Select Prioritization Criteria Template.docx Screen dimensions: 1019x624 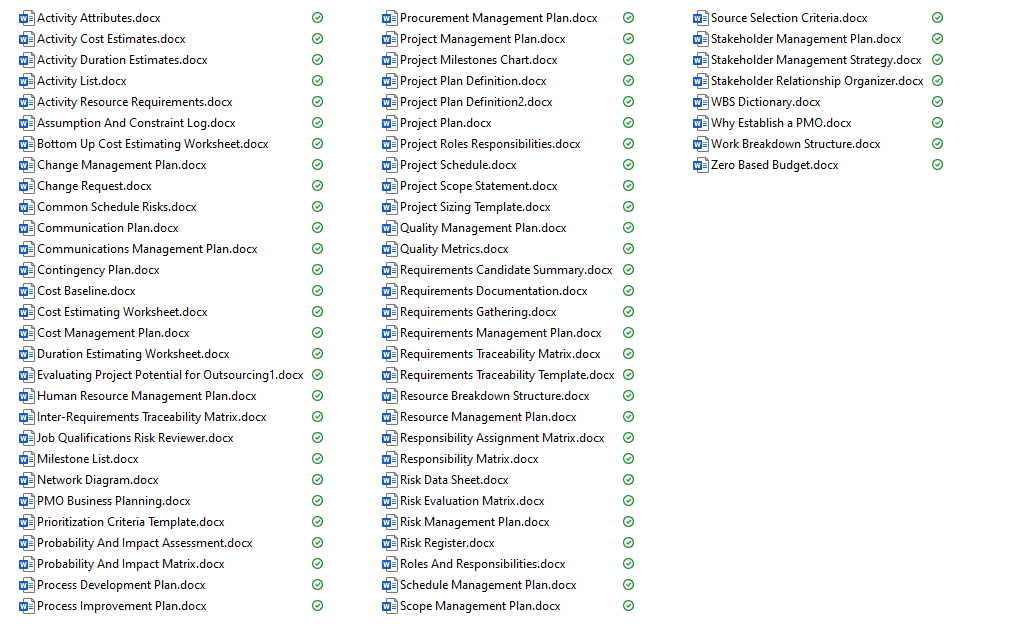131,522
